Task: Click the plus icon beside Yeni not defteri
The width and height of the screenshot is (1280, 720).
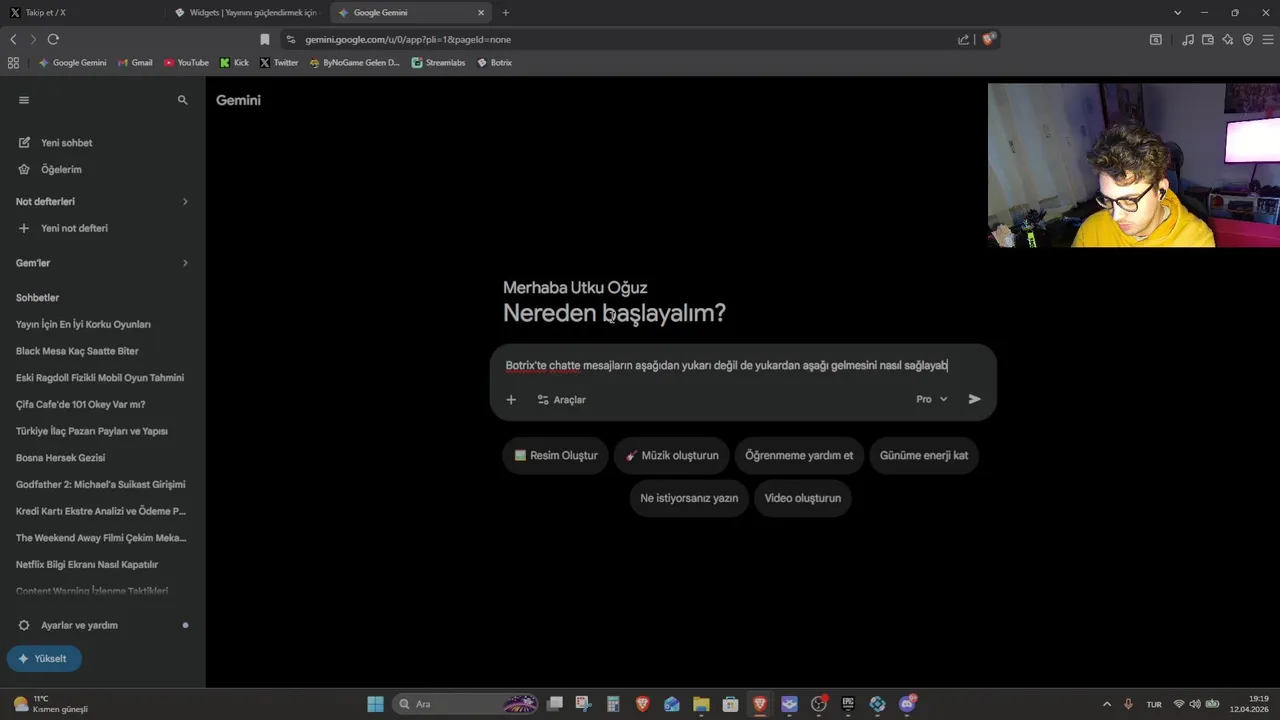Action: (24, 228)
